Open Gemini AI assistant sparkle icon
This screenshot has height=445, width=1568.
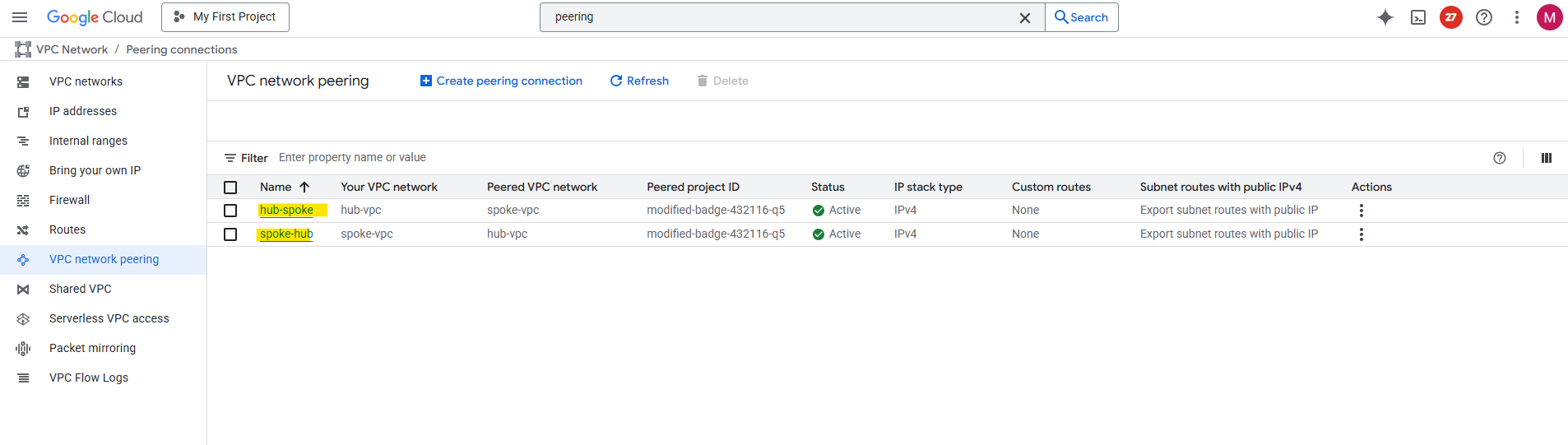pyautogui.click(x=1385, y=17)
